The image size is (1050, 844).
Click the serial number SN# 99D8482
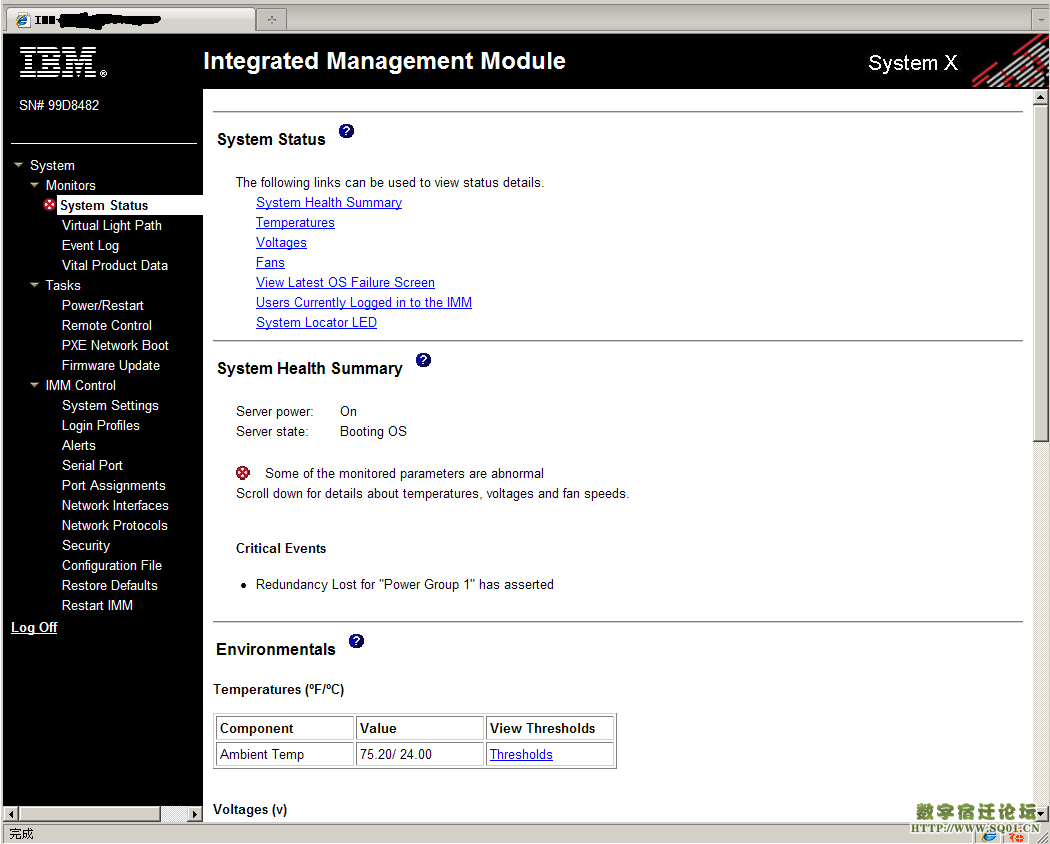pyautogui.click(x=59, y=105)
